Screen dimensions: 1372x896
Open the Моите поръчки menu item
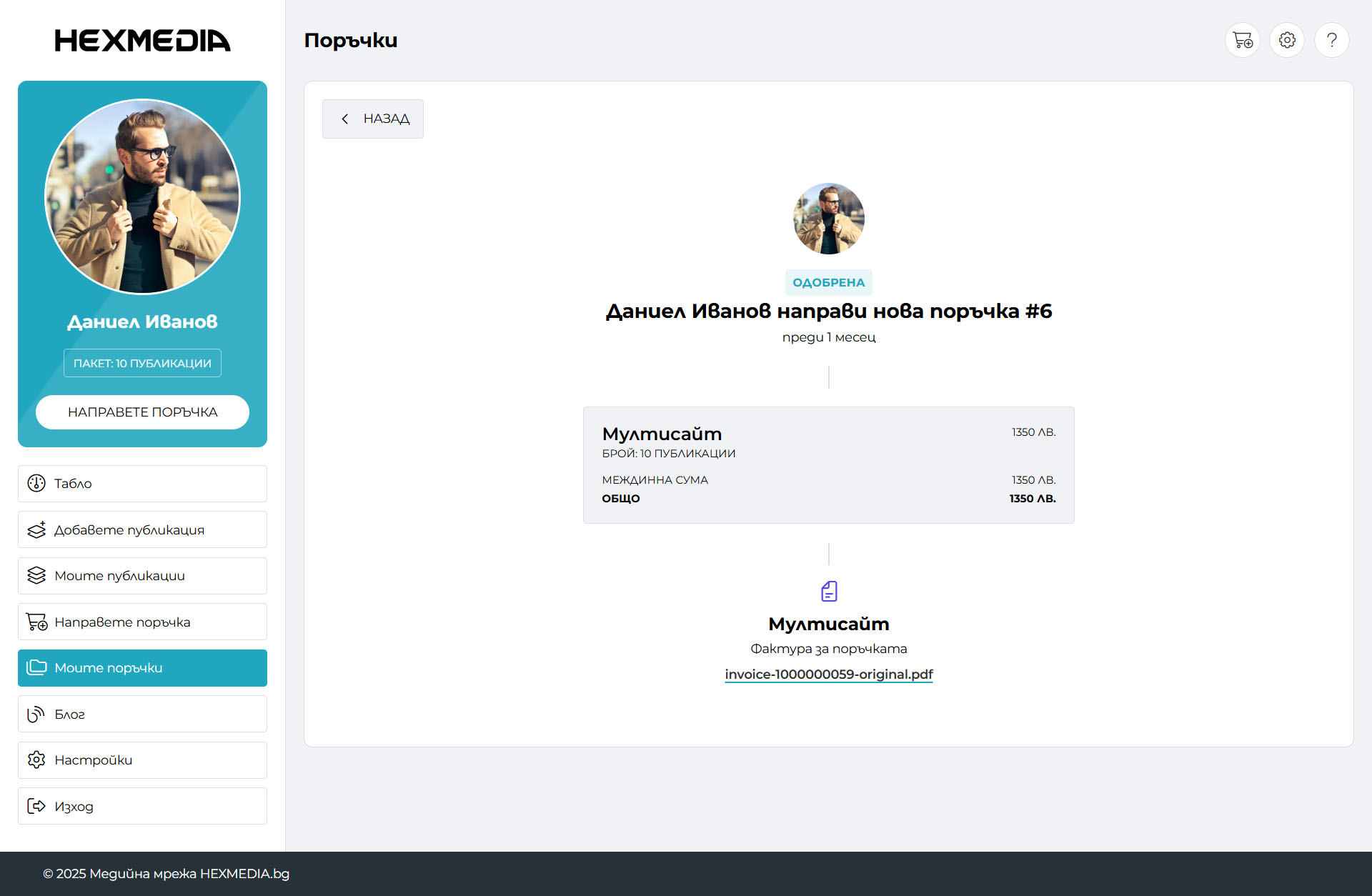(x=142, y=668)
